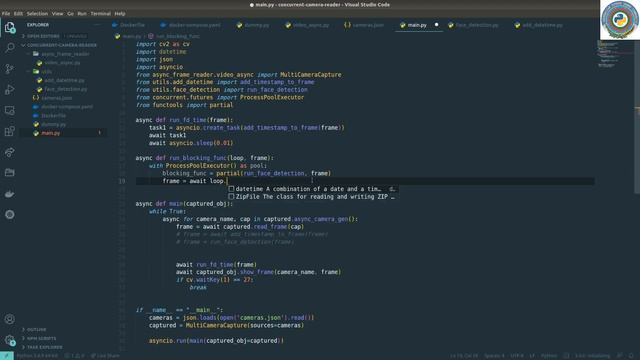Screen dimensions: 640x360
Task: Open the View menu
Action: coord(58,13)
